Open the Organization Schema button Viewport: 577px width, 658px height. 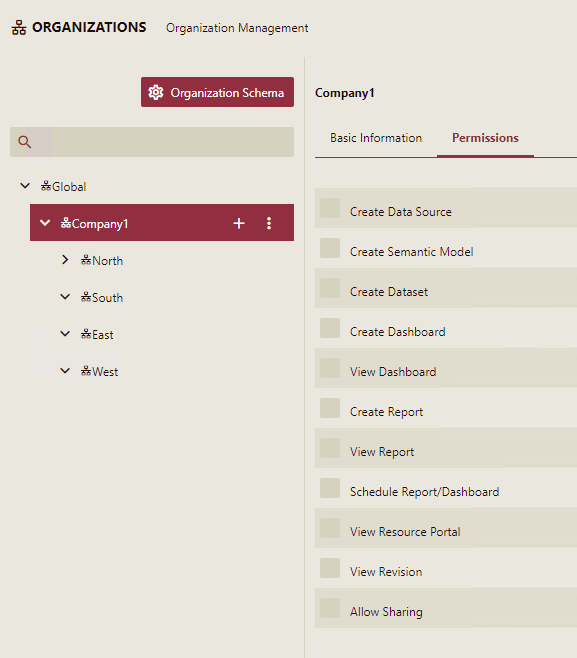217,92
